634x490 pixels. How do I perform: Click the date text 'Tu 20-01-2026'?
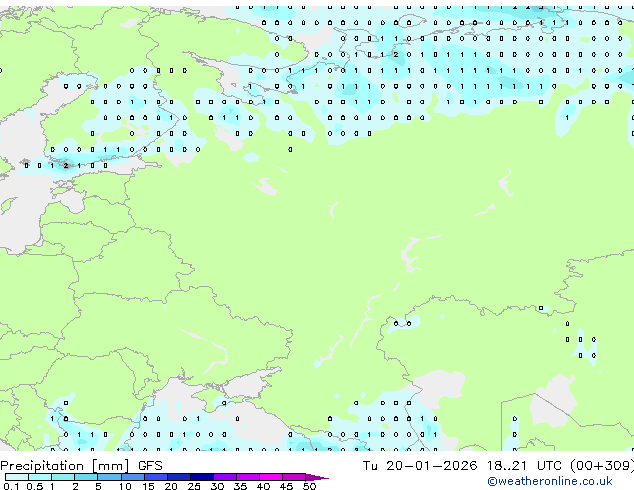(420, 466)
